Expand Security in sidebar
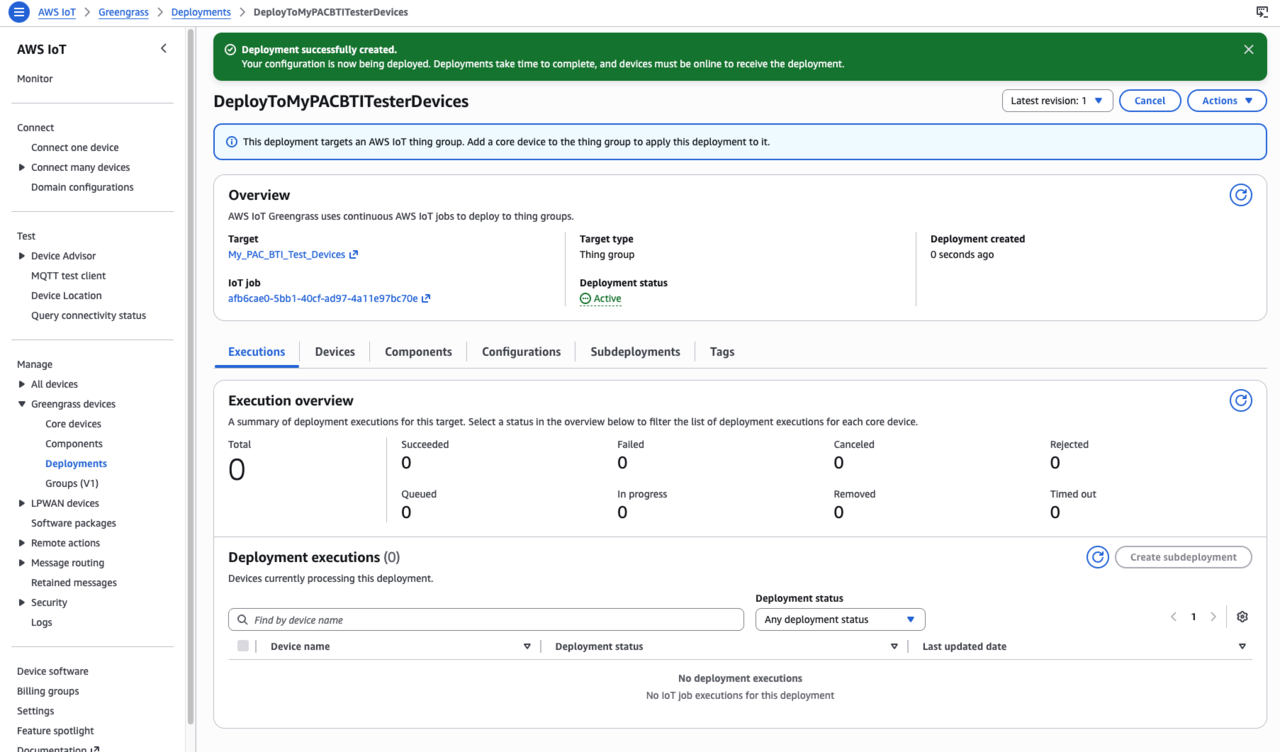 [22, 603]
